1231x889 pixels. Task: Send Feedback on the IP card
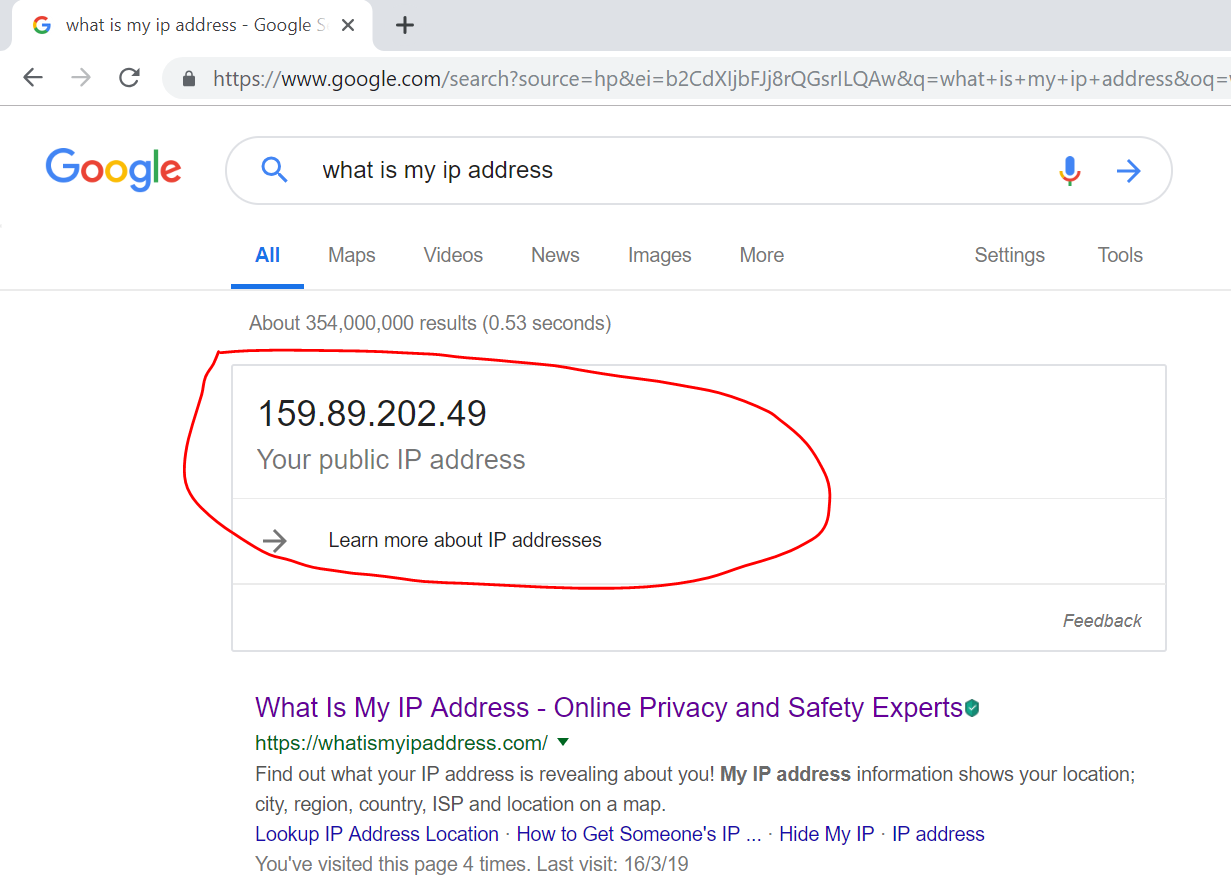point(1102,621)
